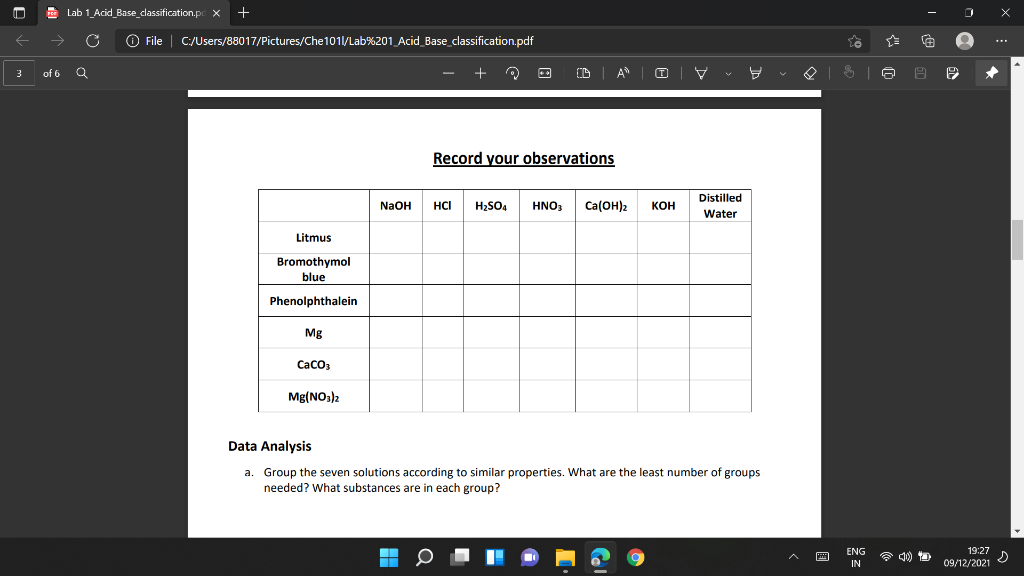
Task: Open the Draw pen color dropdown
Action: (727, 73)
